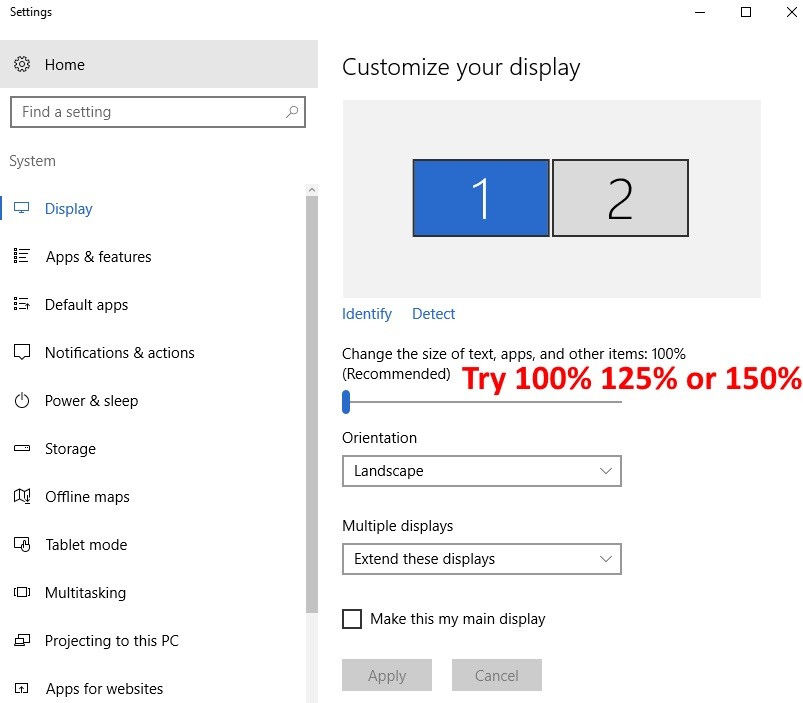Open the Orientation Landscape dropdown
Screen dimensions: 803x703
click(481, 471)
